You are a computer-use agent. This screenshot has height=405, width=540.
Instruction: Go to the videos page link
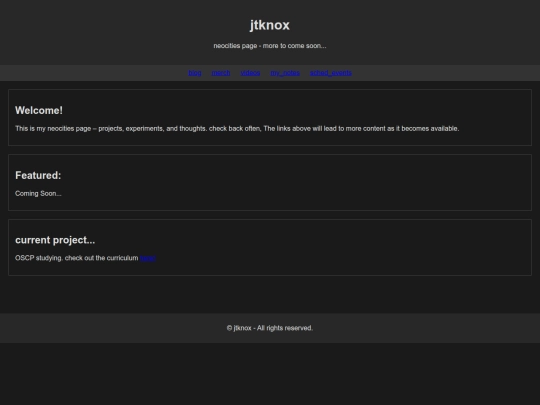250,73
